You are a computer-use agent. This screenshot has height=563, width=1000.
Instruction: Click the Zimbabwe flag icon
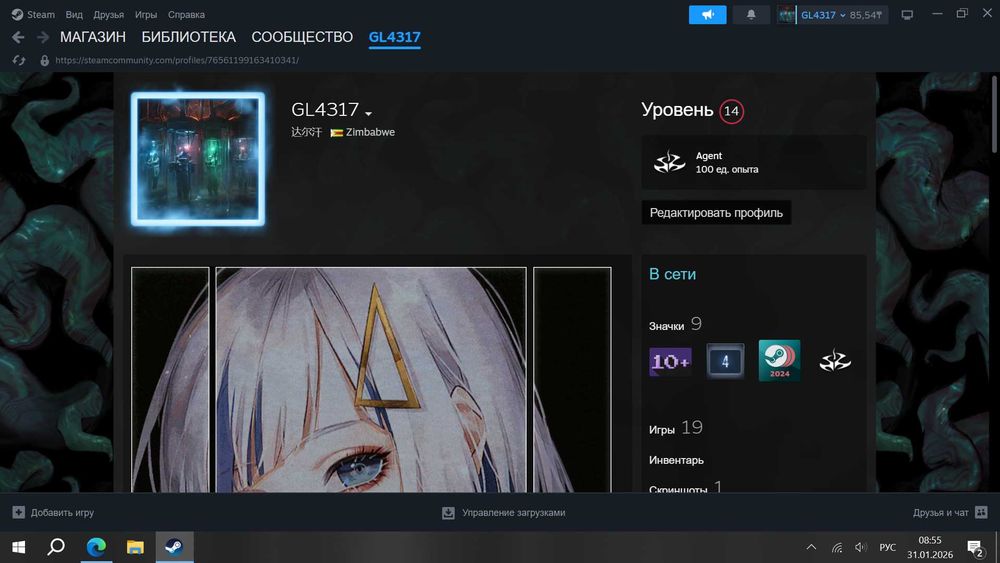coord(336,133)
